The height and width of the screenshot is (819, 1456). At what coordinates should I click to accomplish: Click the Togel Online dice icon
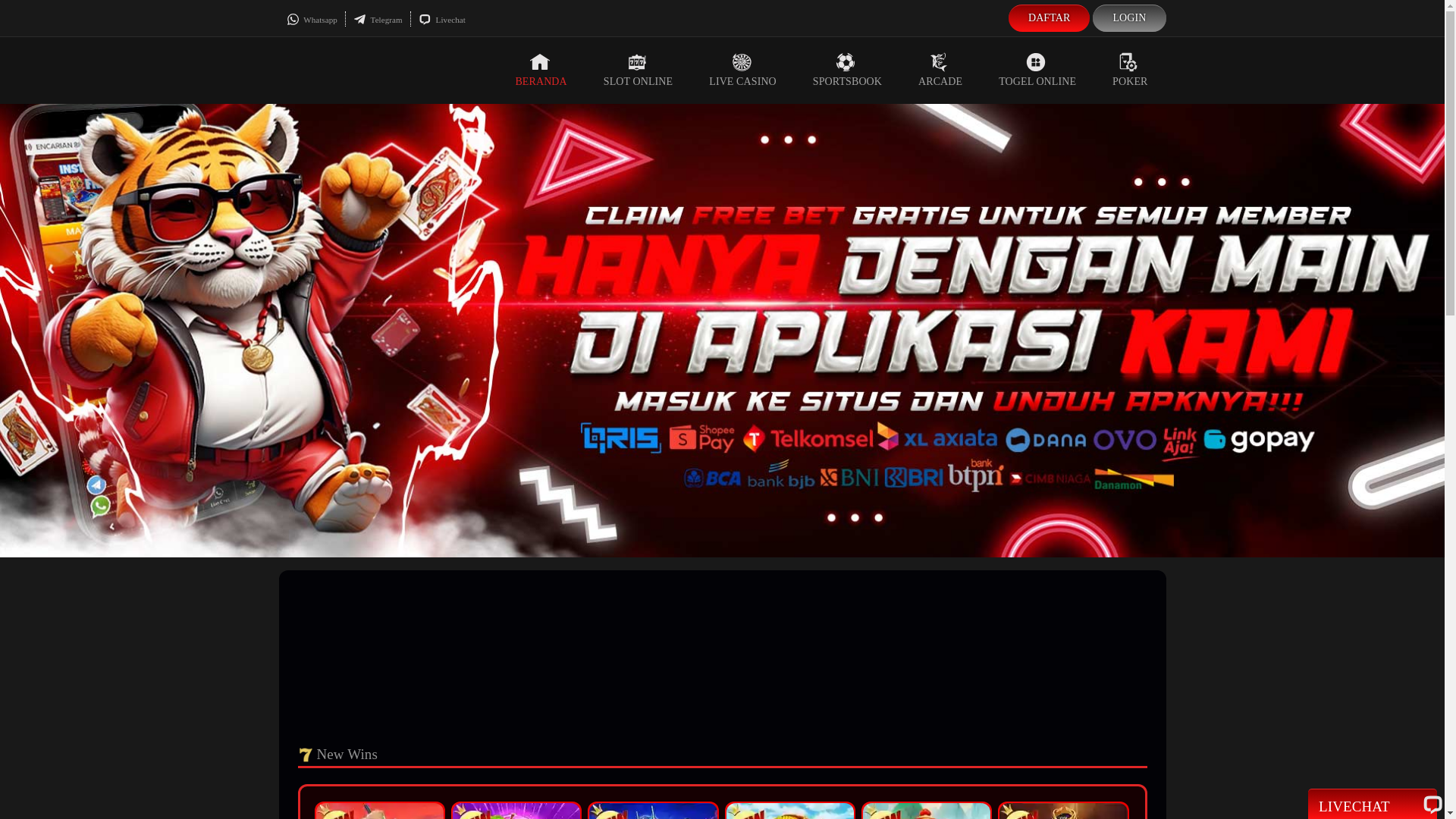tap(1036, 61)
